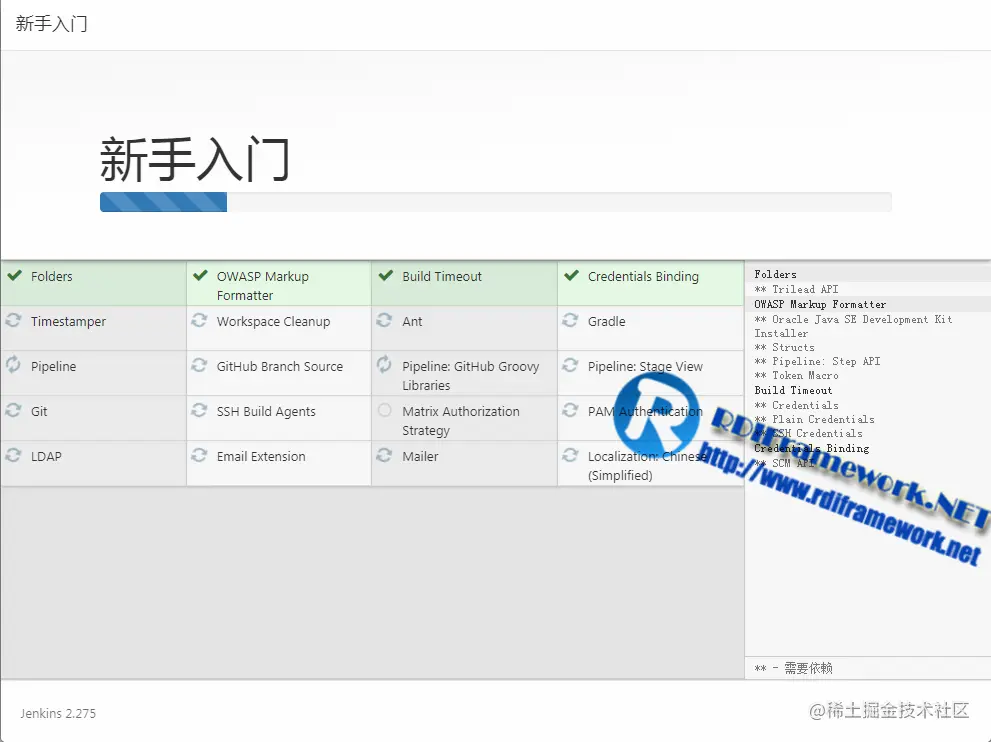Click the sync icon next to Gradle
This screenshot has width=991, height=742.
(x=570, y=320)
